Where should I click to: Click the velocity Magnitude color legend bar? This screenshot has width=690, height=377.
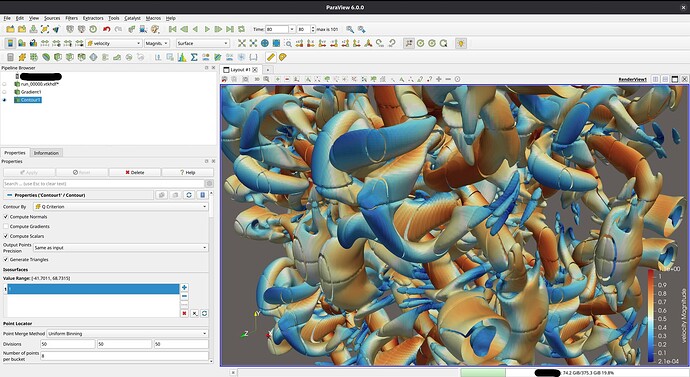[651, 315]
